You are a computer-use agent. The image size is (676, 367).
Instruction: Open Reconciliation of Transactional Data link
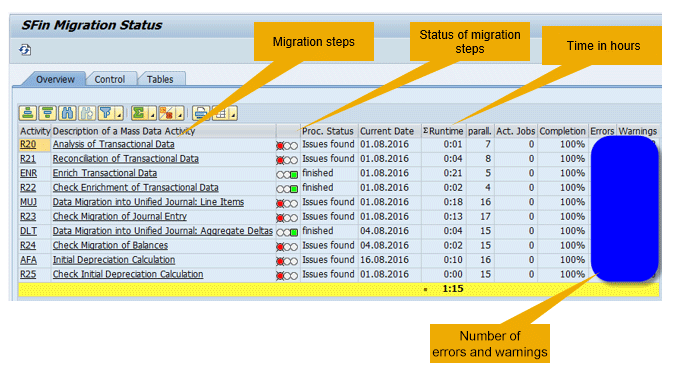point(125,159)
